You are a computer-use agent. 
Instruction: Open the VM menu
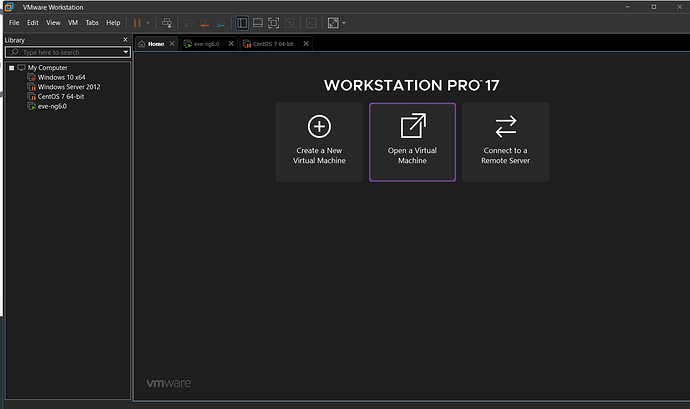pyautogui.click(x=73, y=22)
